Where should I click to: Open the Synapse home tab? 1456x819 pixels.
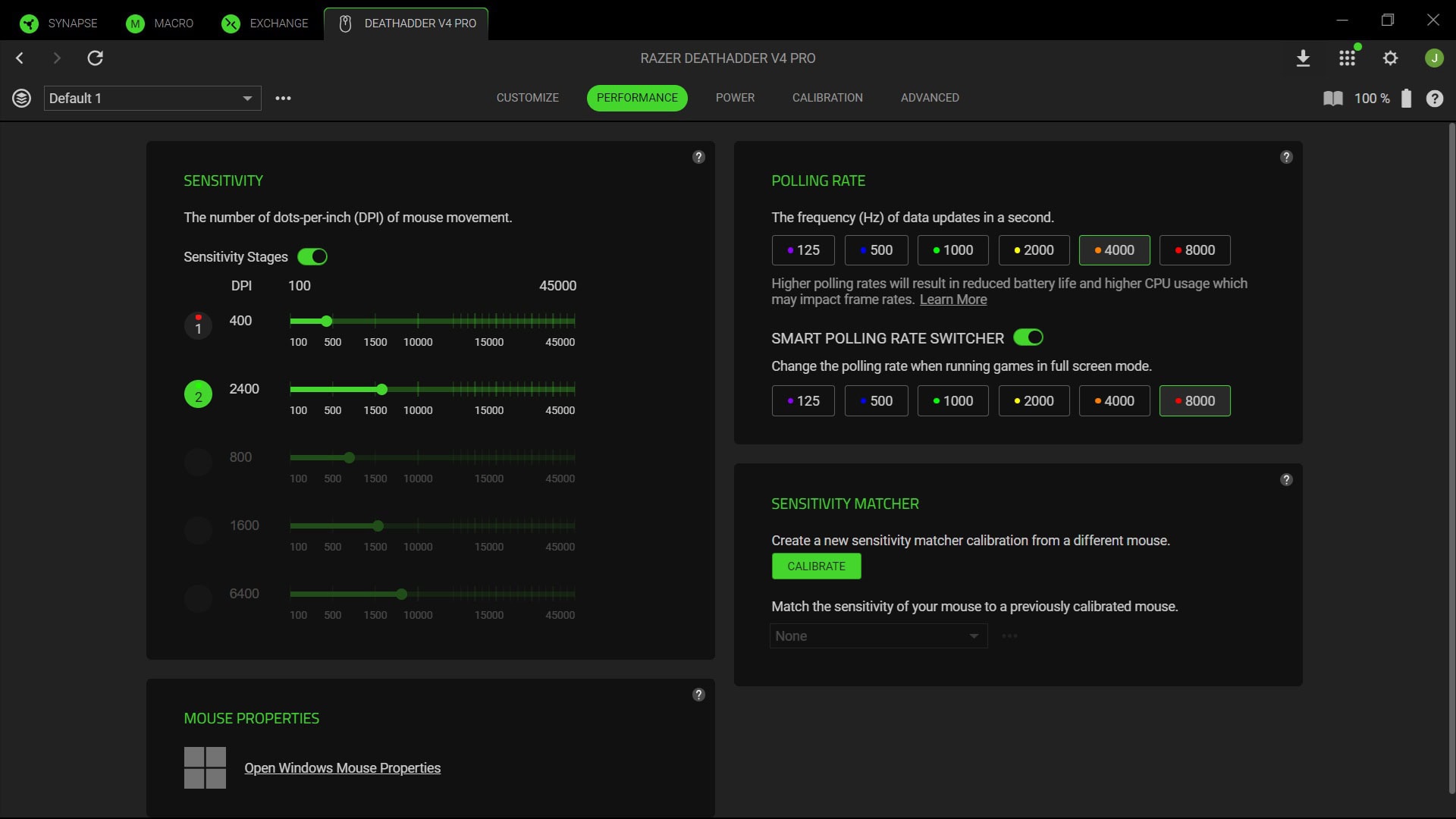pos(58,23)
